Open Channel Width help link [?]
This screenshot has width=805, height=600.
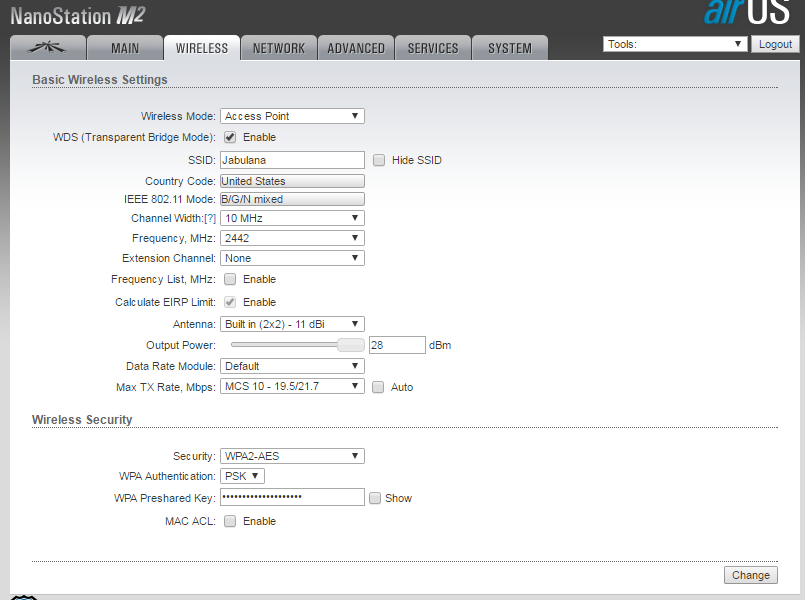tap(210, 218)
